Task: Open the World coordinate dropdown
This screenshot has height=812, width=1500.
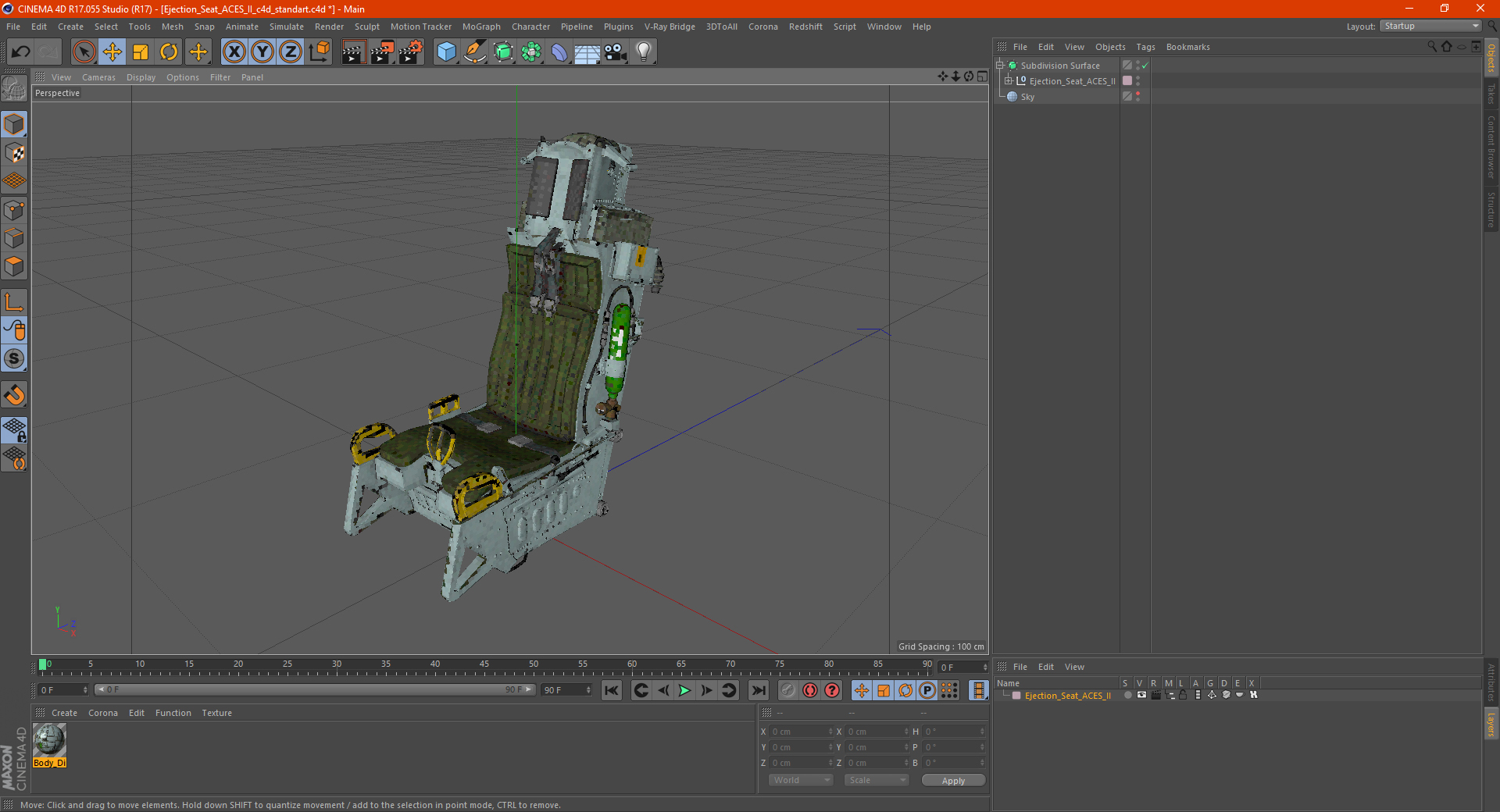Action: pos(801,780)
